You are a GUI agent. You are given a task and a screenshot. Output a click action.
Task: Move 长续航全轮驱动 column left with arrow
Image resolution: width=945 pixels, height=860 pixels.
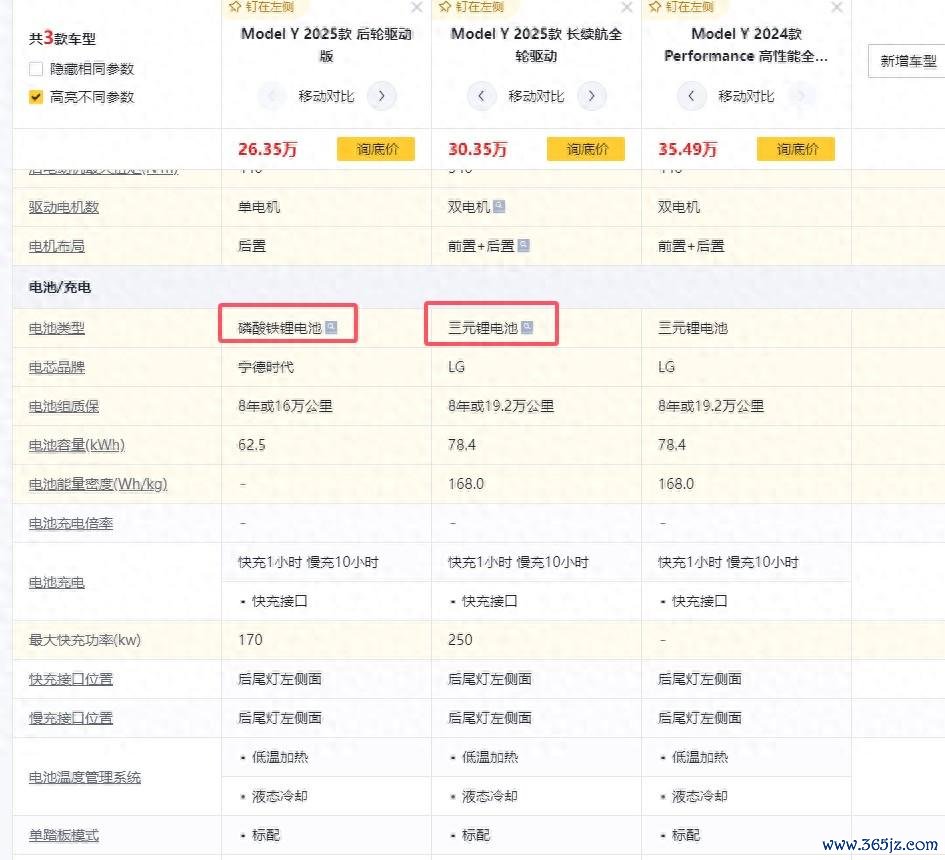click(481, 96)
